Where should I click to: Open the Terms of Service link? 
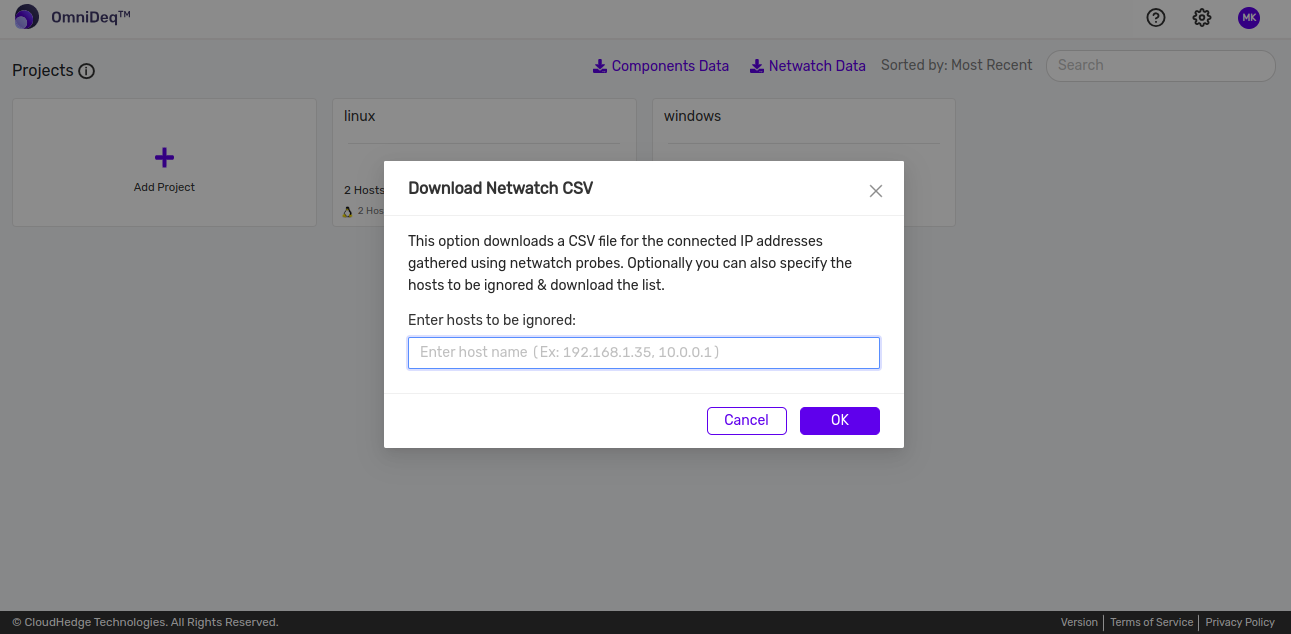pyautogui.click(x=1152, y=622)
